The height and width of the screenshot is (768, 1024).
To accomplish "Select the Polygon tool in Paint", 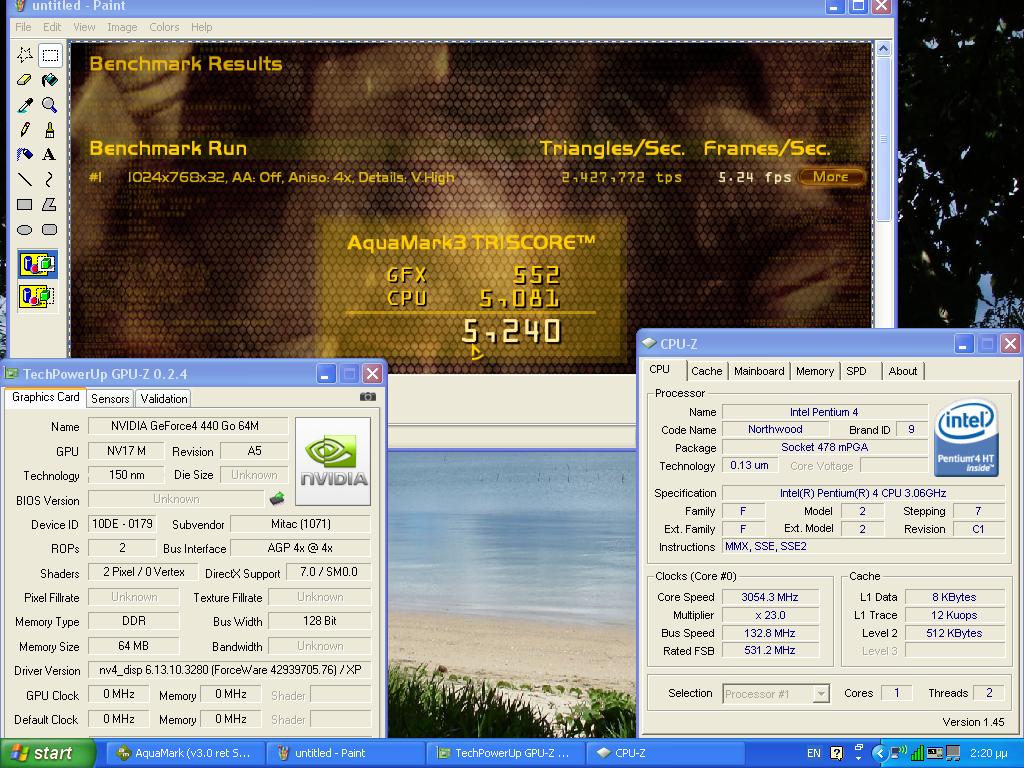I will (50, 204).
